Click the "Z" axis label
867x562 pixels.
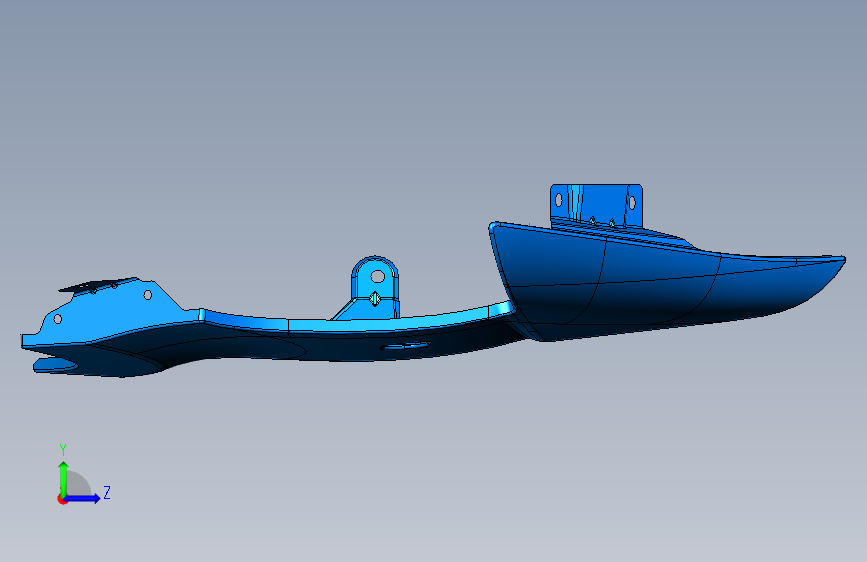pyautogui.click(x=107, y=492)
